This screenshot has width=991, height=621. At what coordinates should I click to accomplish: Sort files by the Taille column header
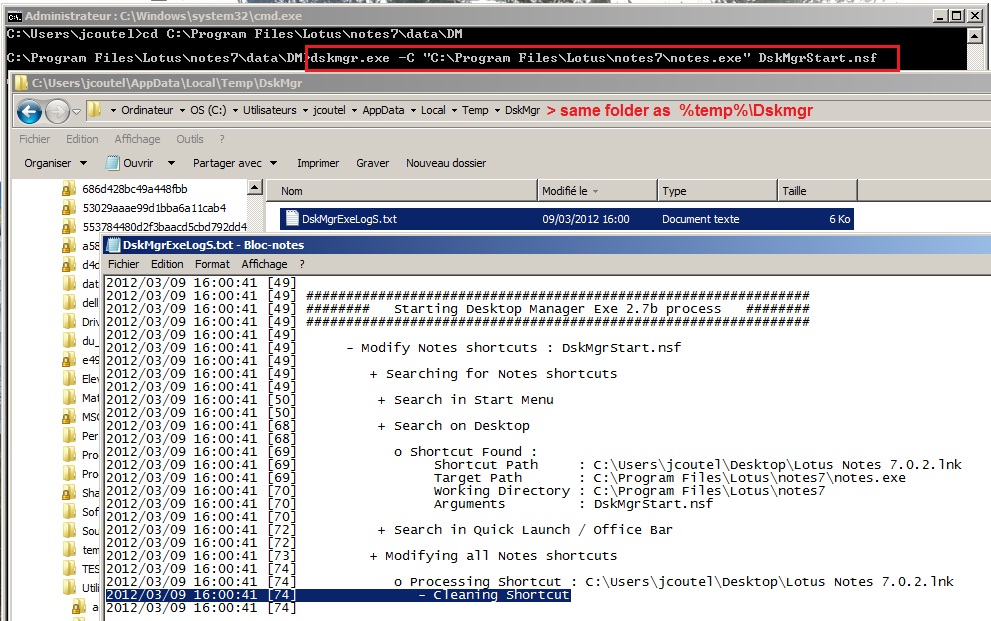817,191
